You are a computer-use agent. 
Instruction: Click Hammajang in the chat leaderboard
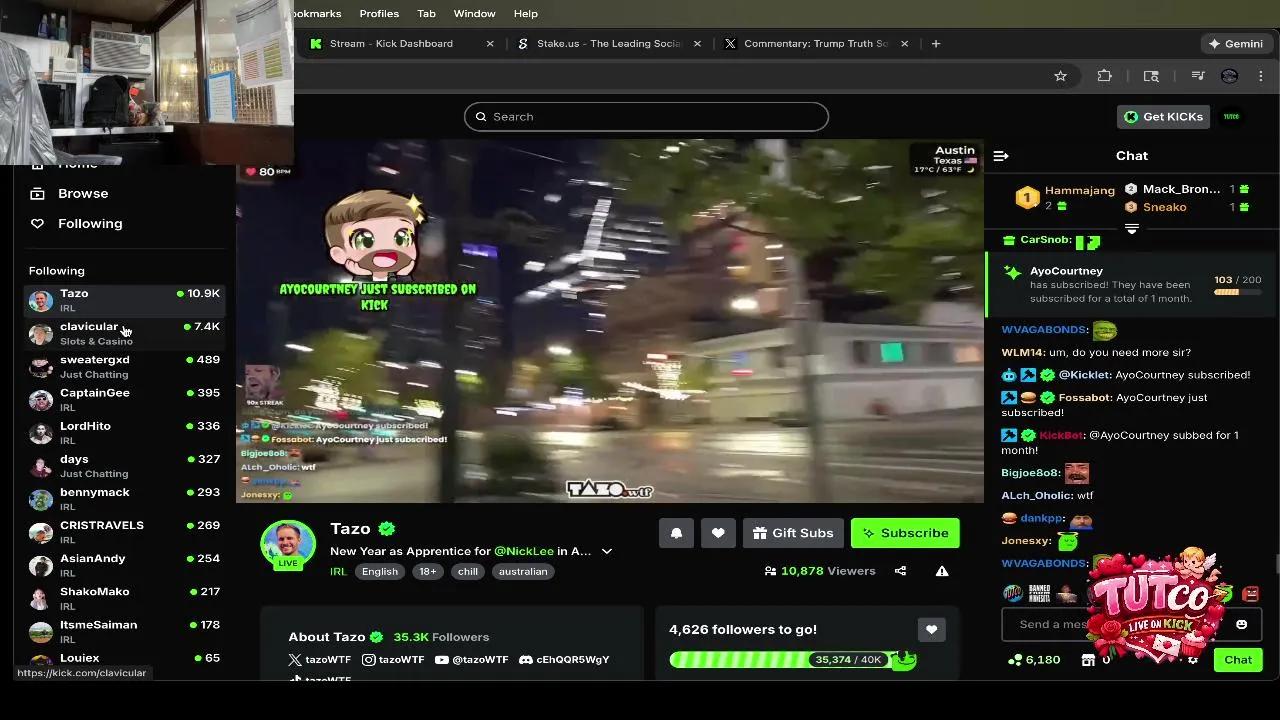coord(1079,190)
